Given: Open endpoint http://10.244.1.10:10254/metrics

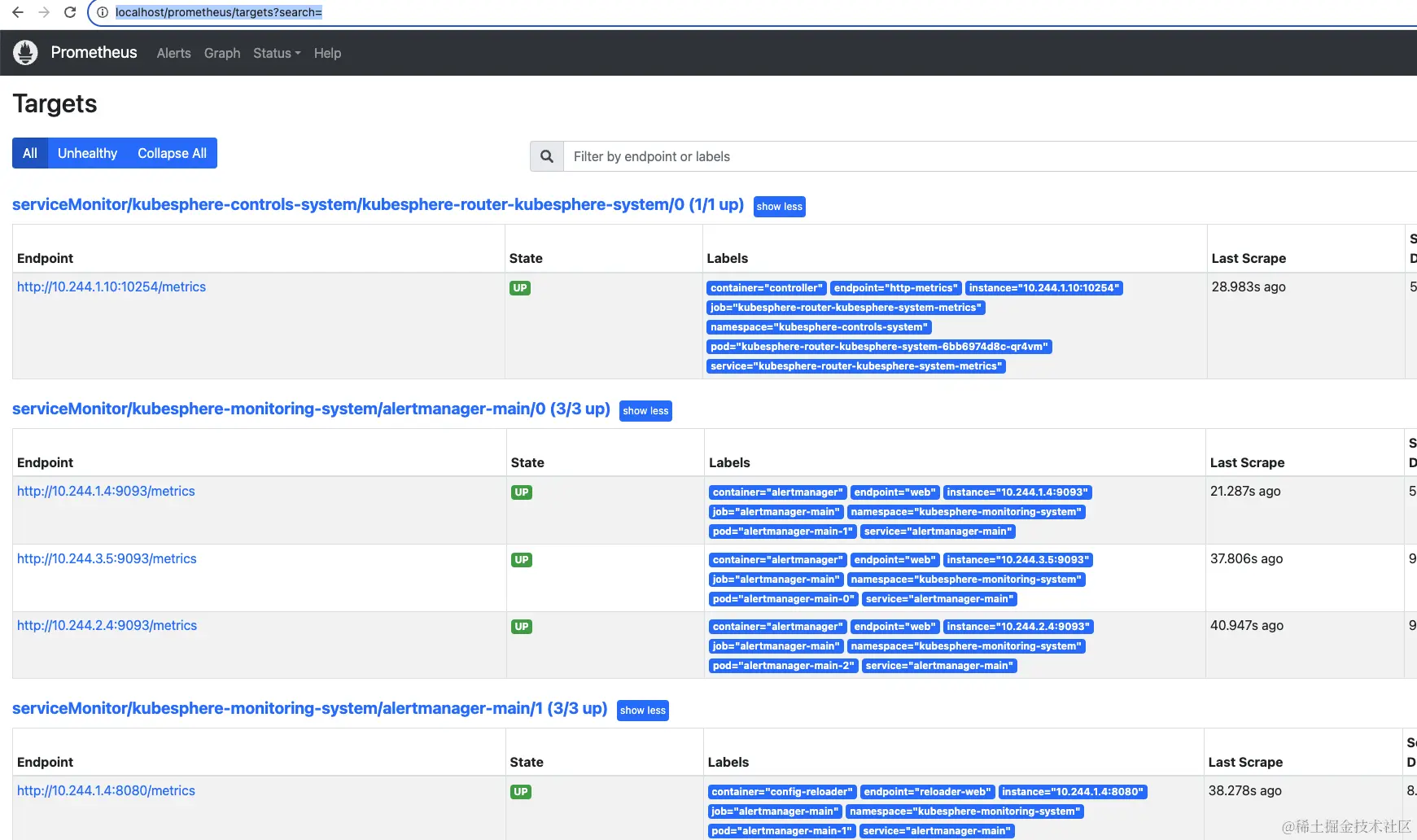Looking at the screenshot, I should (x=112, y=287).
